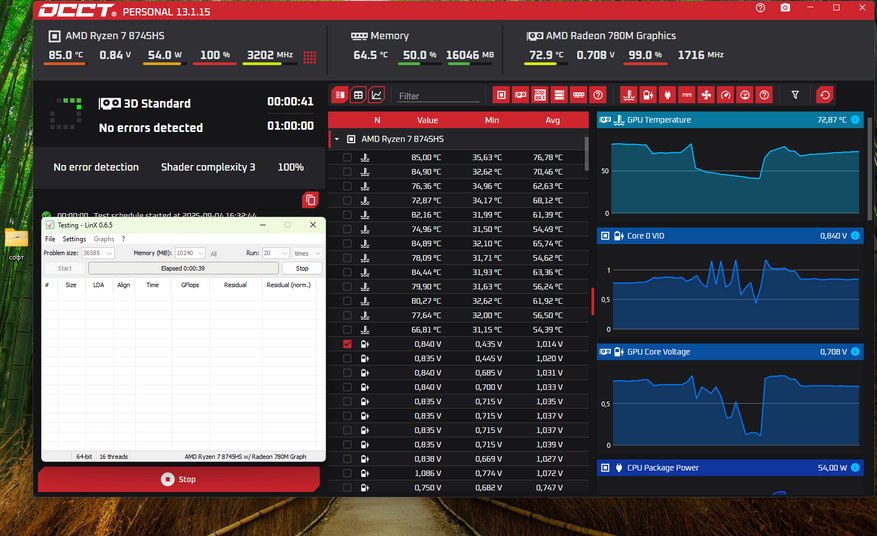Collapse the AMD Ryzen 7 8745HS sensor group
This screenshot has width=877, height=536.
(337, 139)
